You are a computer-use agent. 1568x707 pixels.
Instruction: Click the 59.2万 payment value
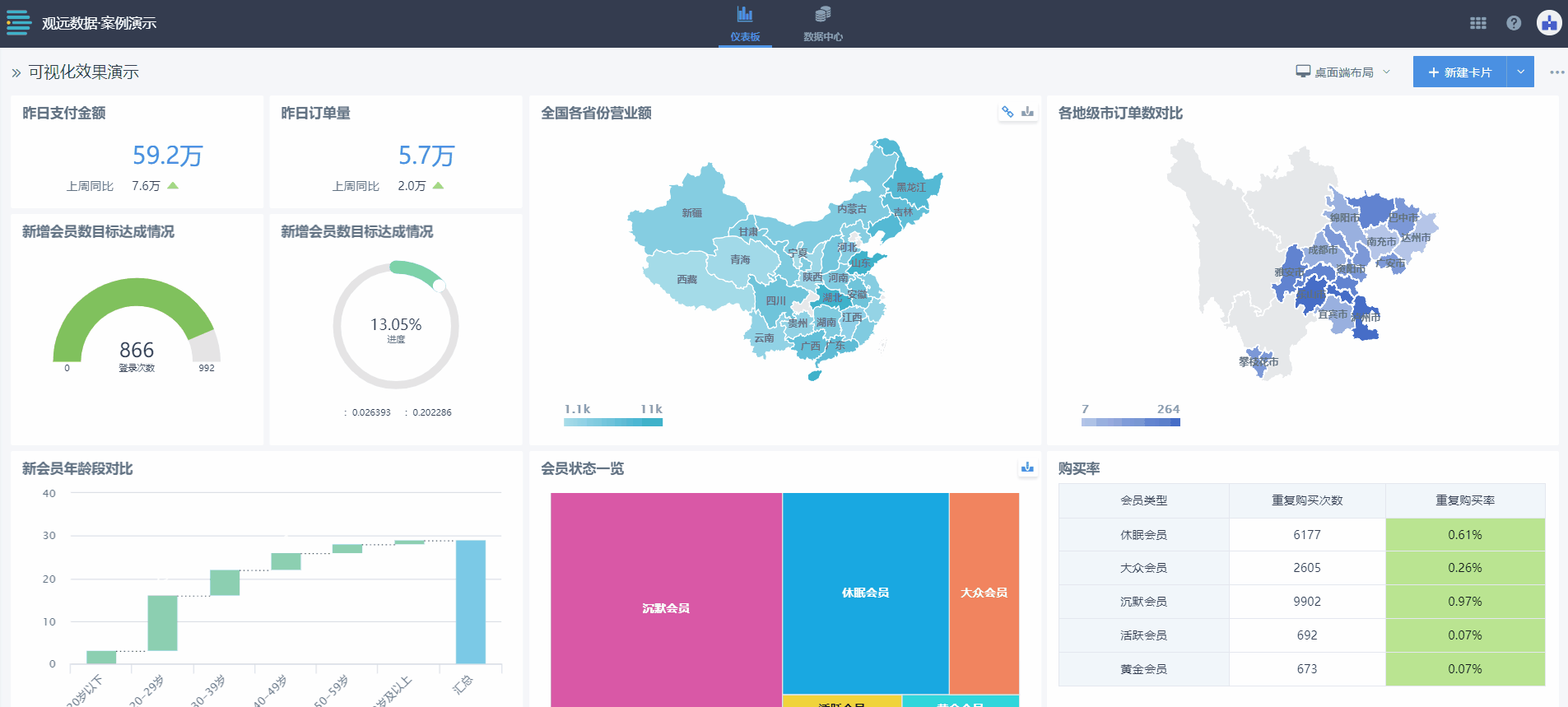[168, 156]
